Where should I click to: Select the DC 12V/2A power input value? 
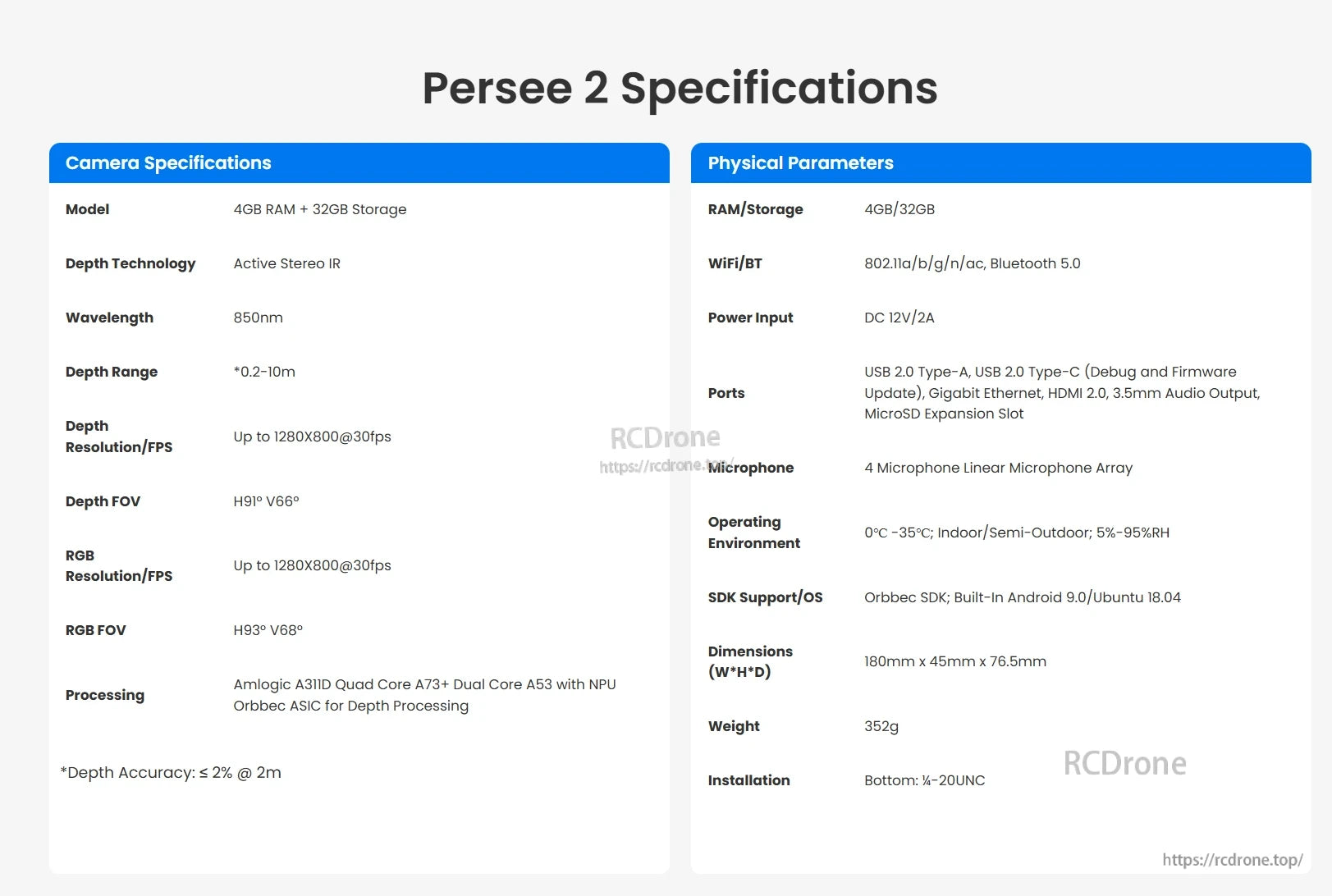click(x=899, y=318)
